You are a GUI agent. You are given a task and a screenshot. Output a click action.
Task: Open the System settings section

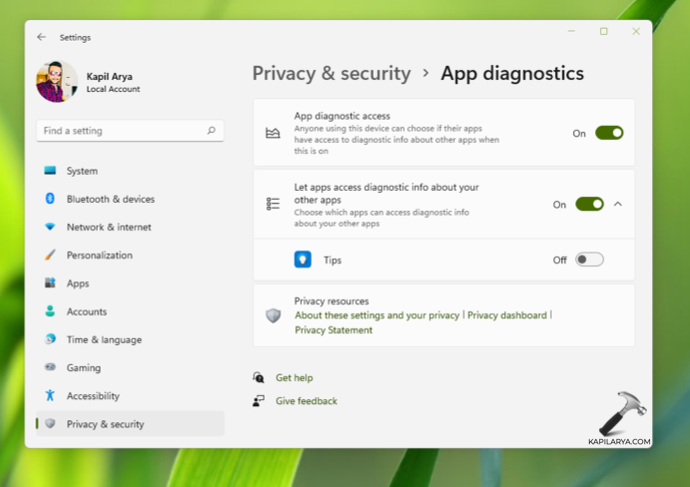coord(82,171)
